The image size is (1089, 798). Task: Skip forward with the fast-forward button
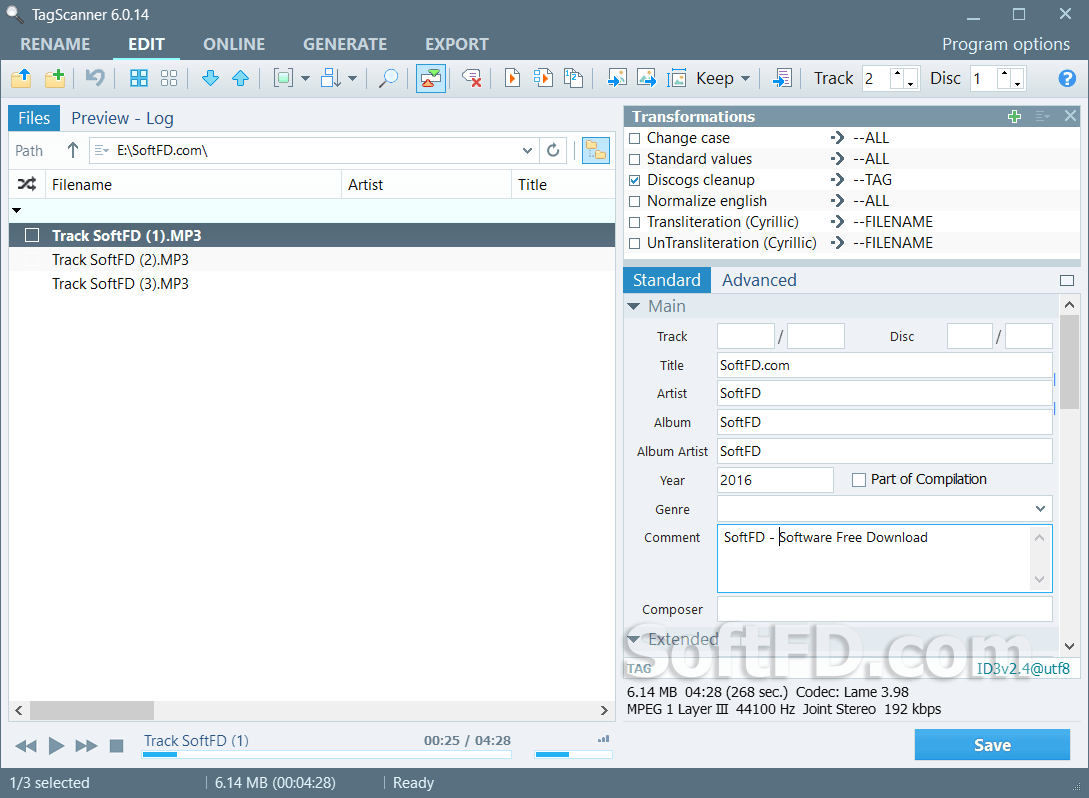pyautogui.click(x=86, y=746)
